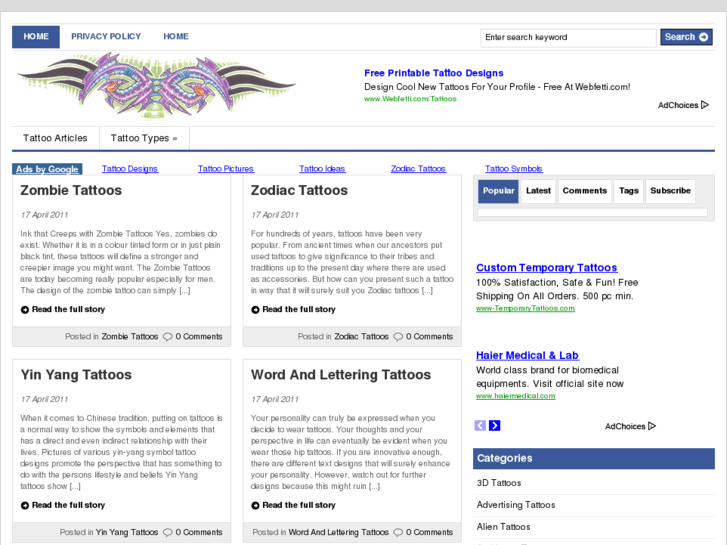Image resolution: width=727 pixels, height=545 pixels.
Task: Switch to the Latest tab
Action: point(538,191)
